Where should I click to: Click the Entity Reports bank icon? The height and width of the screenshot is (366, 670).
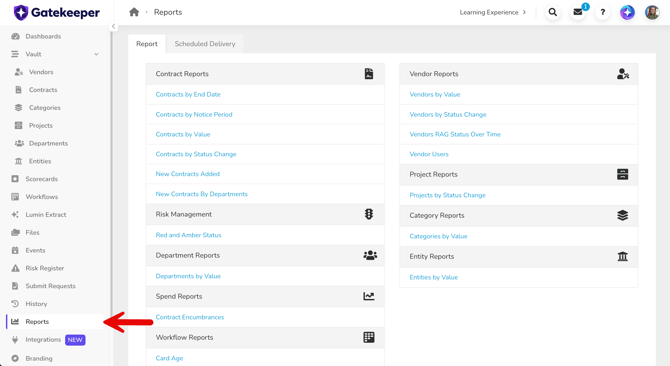coord(623,256)
